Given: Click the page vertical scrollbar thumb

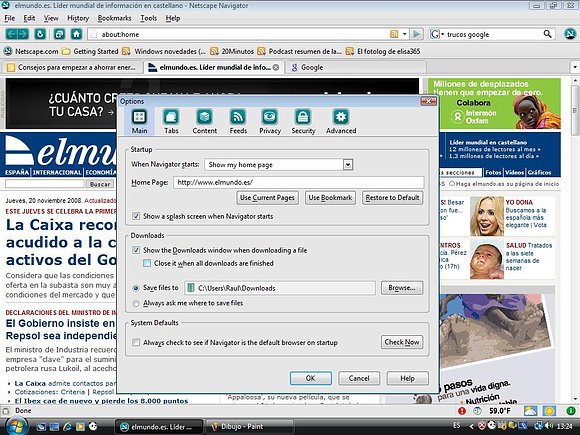Looking at the screenshot, I should click(575, 110).
